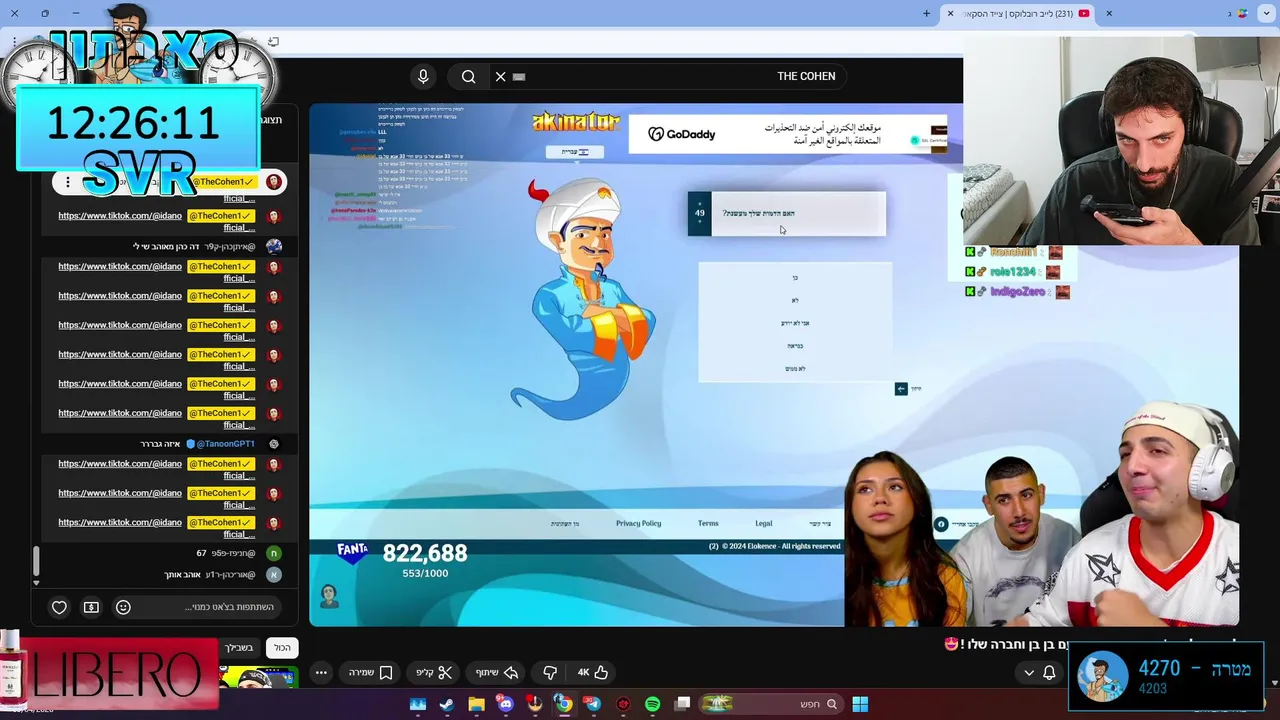Clear the search box with X

501,77
